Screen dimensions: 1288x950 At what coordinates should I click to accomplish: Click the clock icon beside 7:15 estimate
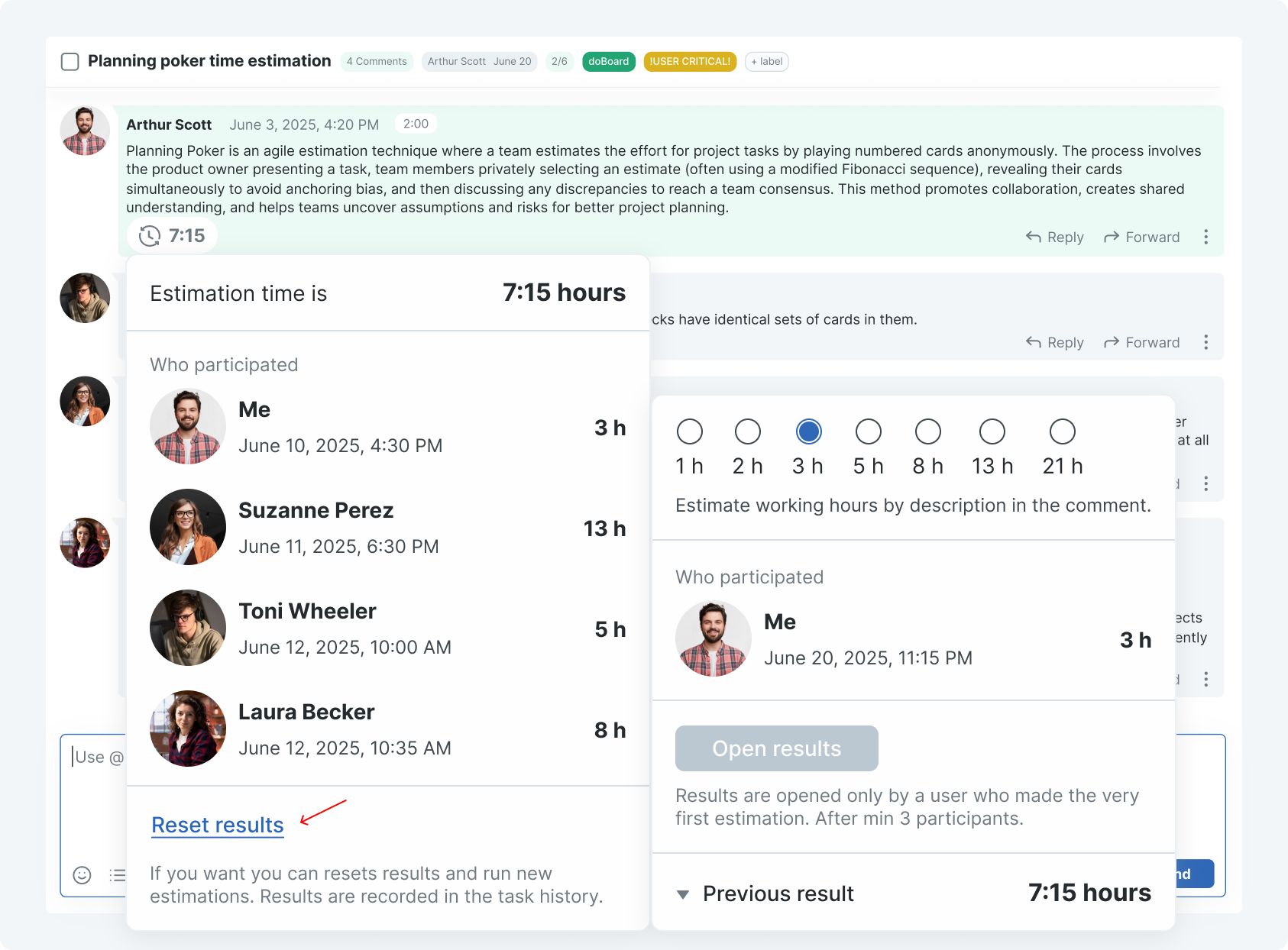[x=150, y=236]
